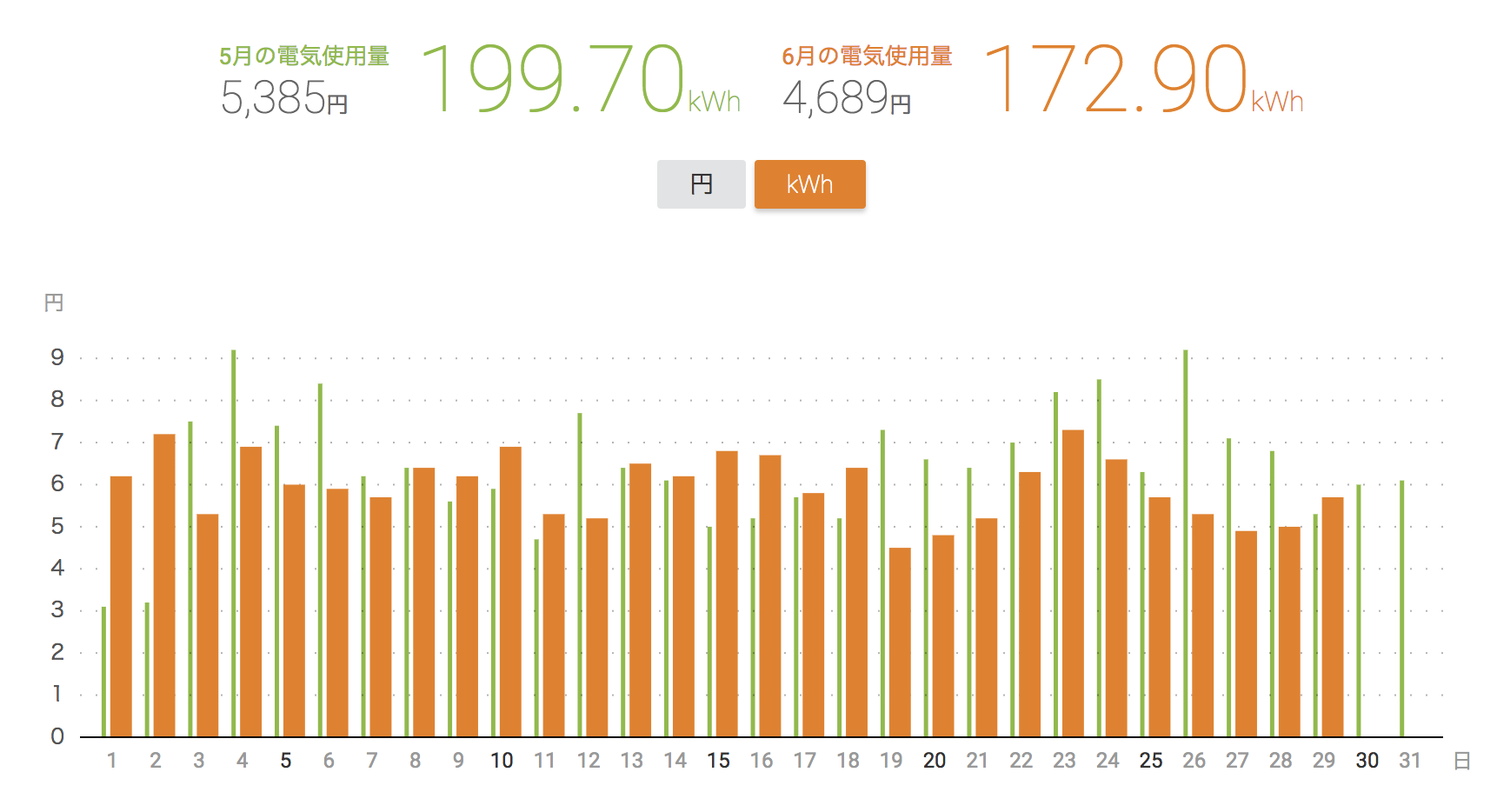Click the orange June bar for day 13
The width and height of the screenshot is (1497, 812).
point(640,601)
